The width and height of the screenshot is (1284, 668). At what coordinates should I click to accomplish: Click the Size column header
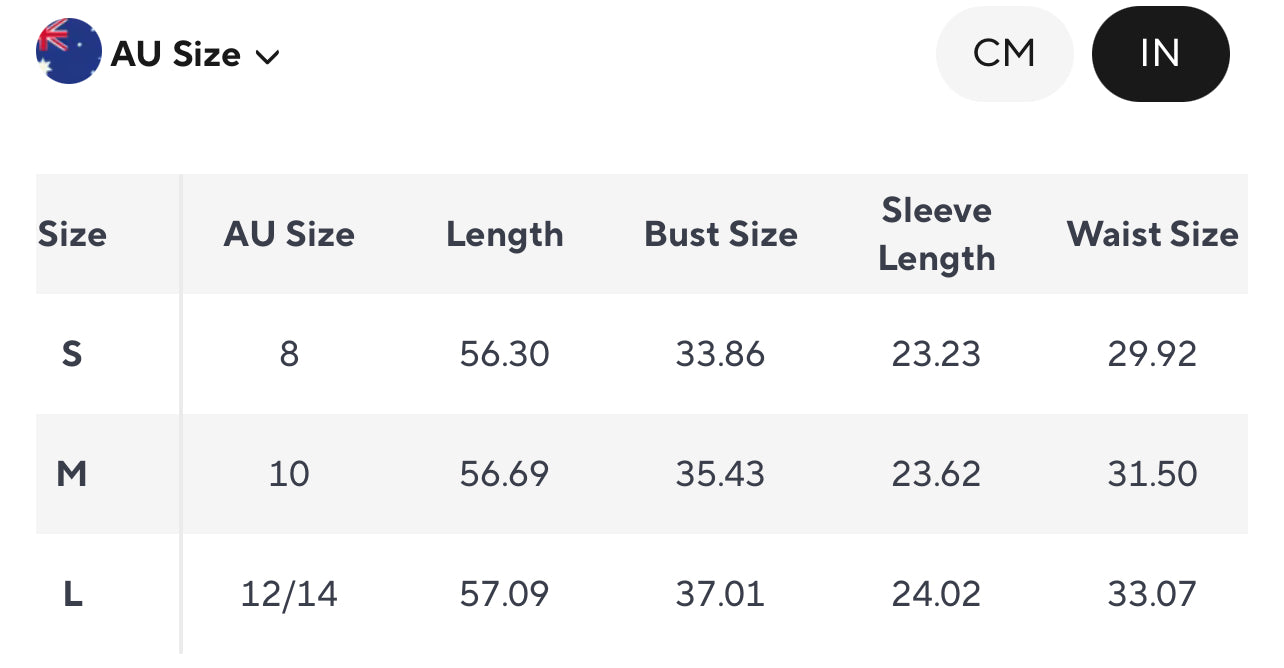point(72,234)
